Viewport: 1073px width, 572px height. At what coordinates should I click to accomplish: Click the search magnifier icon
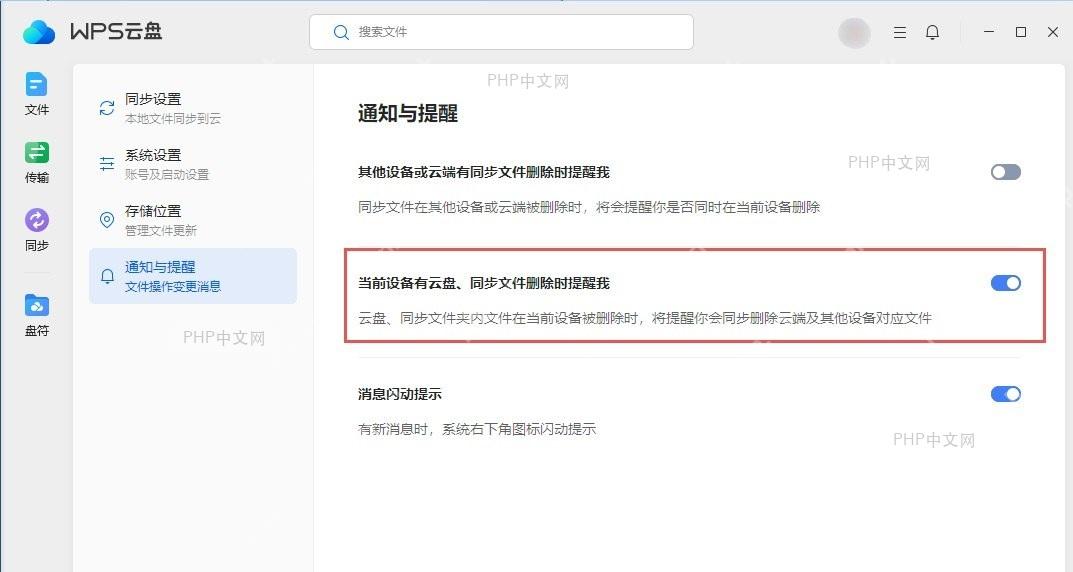pyautogui.click(x=341, y=32)
